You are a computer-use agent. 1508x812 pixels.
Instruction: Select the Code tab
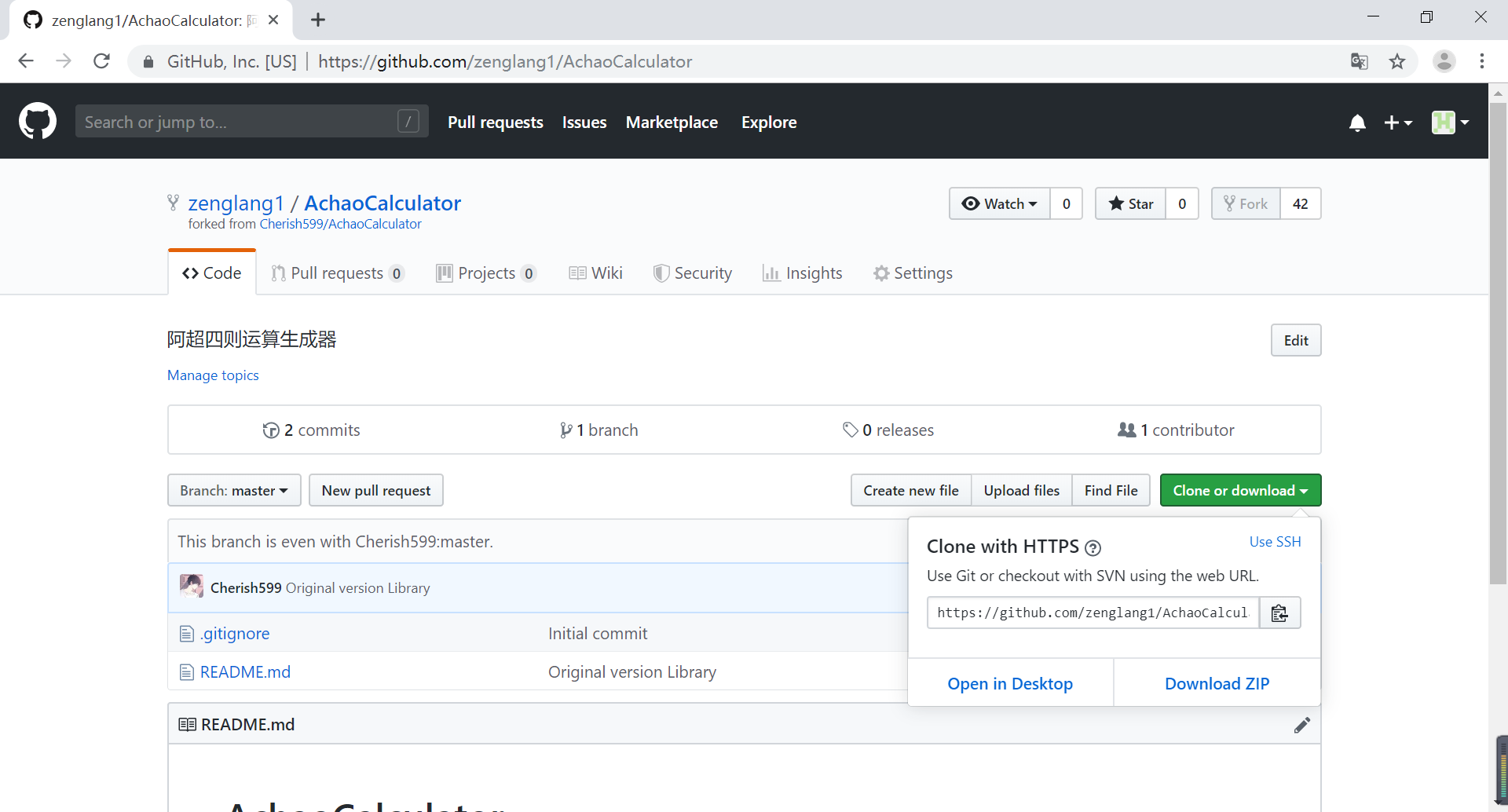[x=212, y=272]
